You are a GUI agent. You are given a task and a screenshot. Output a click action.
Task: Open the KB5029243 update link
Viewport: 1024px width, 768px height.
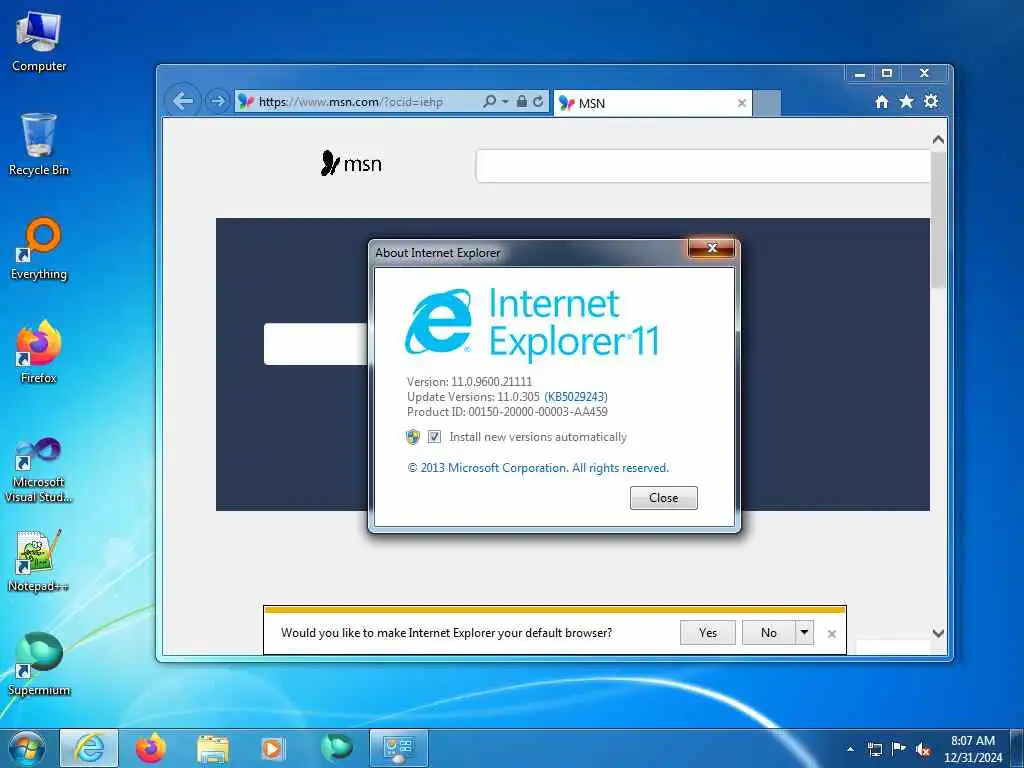[575, 396]
